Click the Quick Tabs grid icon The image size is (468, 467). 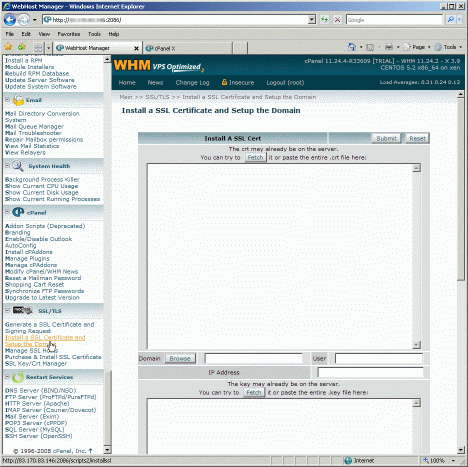pos(38,48)
